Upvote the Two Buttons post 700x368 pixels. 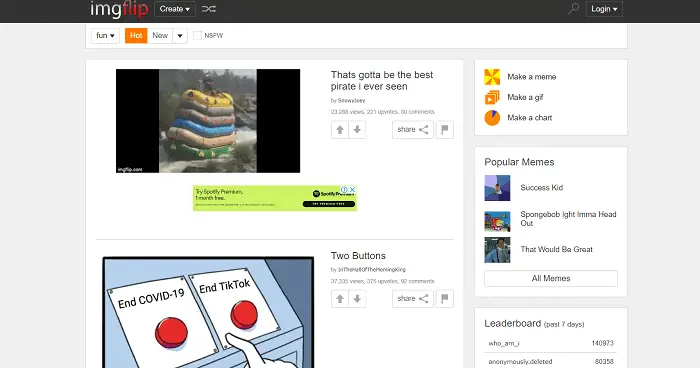click(340, 299)
